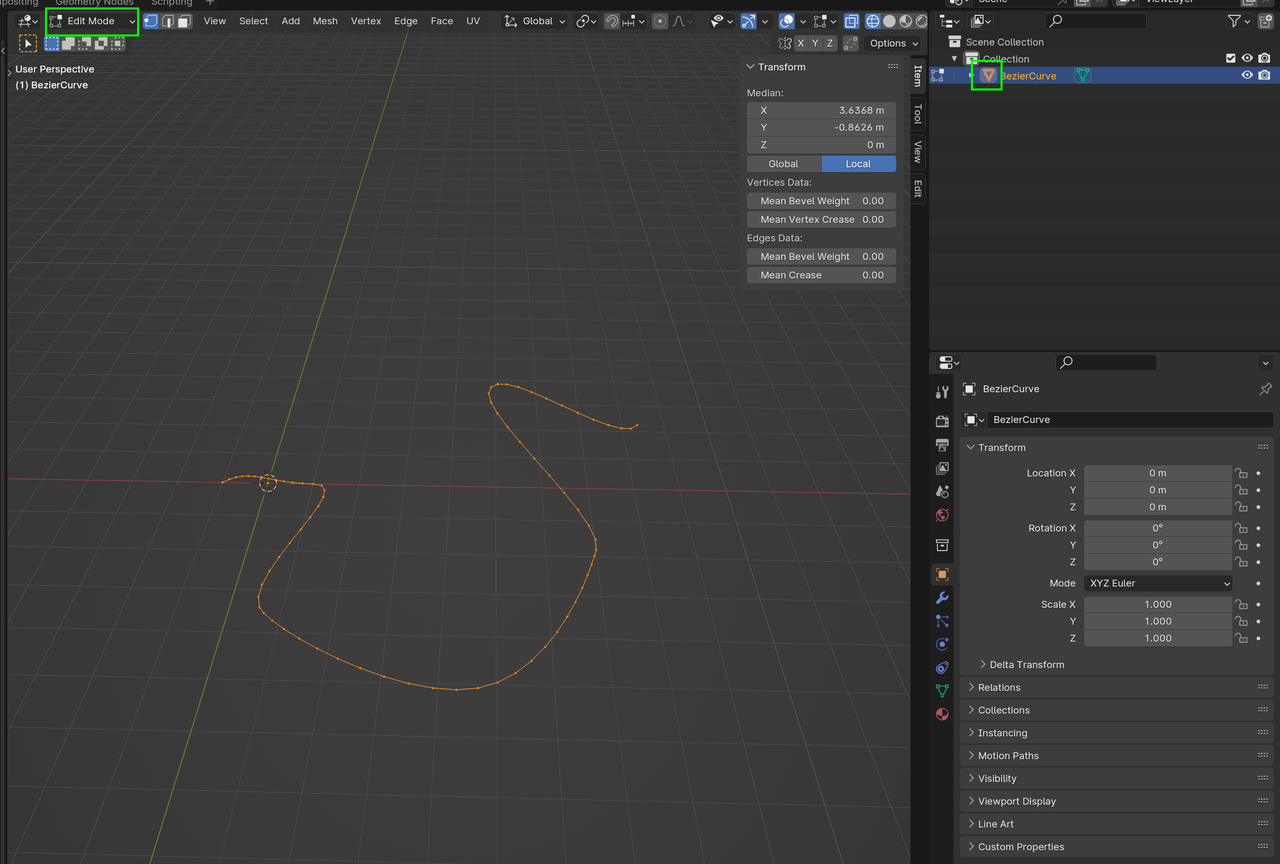The height and width of the screenshot is (864, 1280).
Task: Toggle X axis mirror button
Action: [x=800, y=43]
